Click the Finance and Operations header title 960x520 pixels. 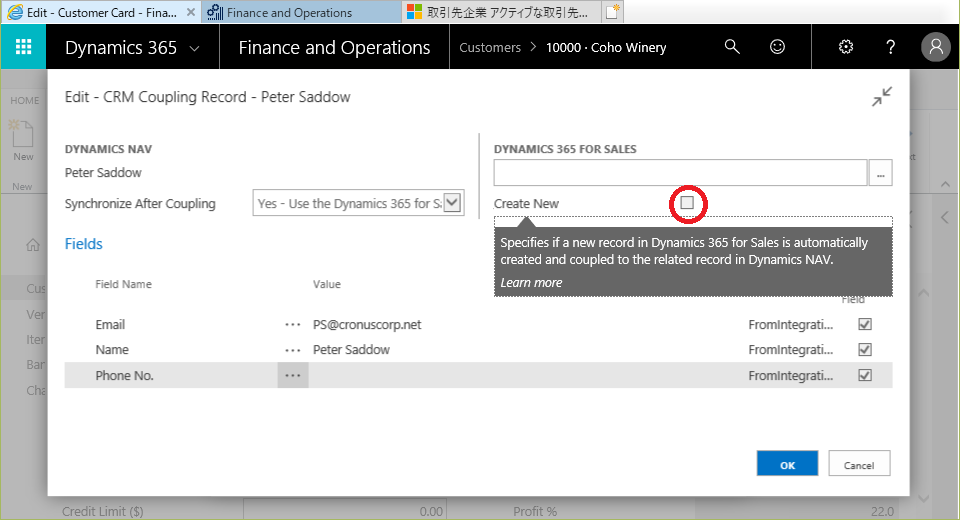click(334, 47)
